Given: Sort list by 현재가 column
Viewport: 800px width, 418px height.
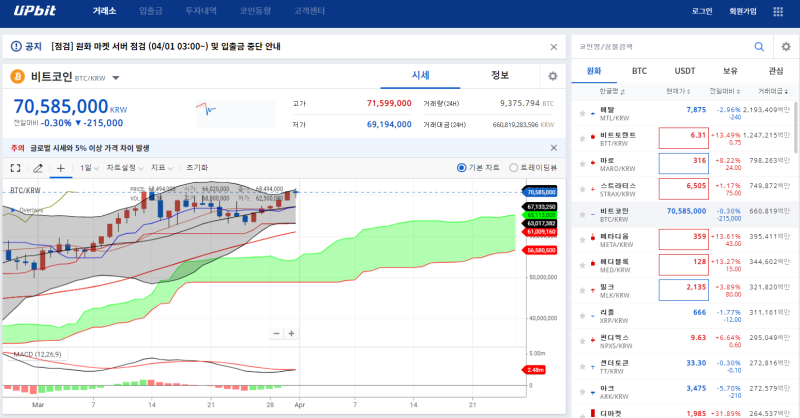Looking at the screenshot, I should pos(678,91).
